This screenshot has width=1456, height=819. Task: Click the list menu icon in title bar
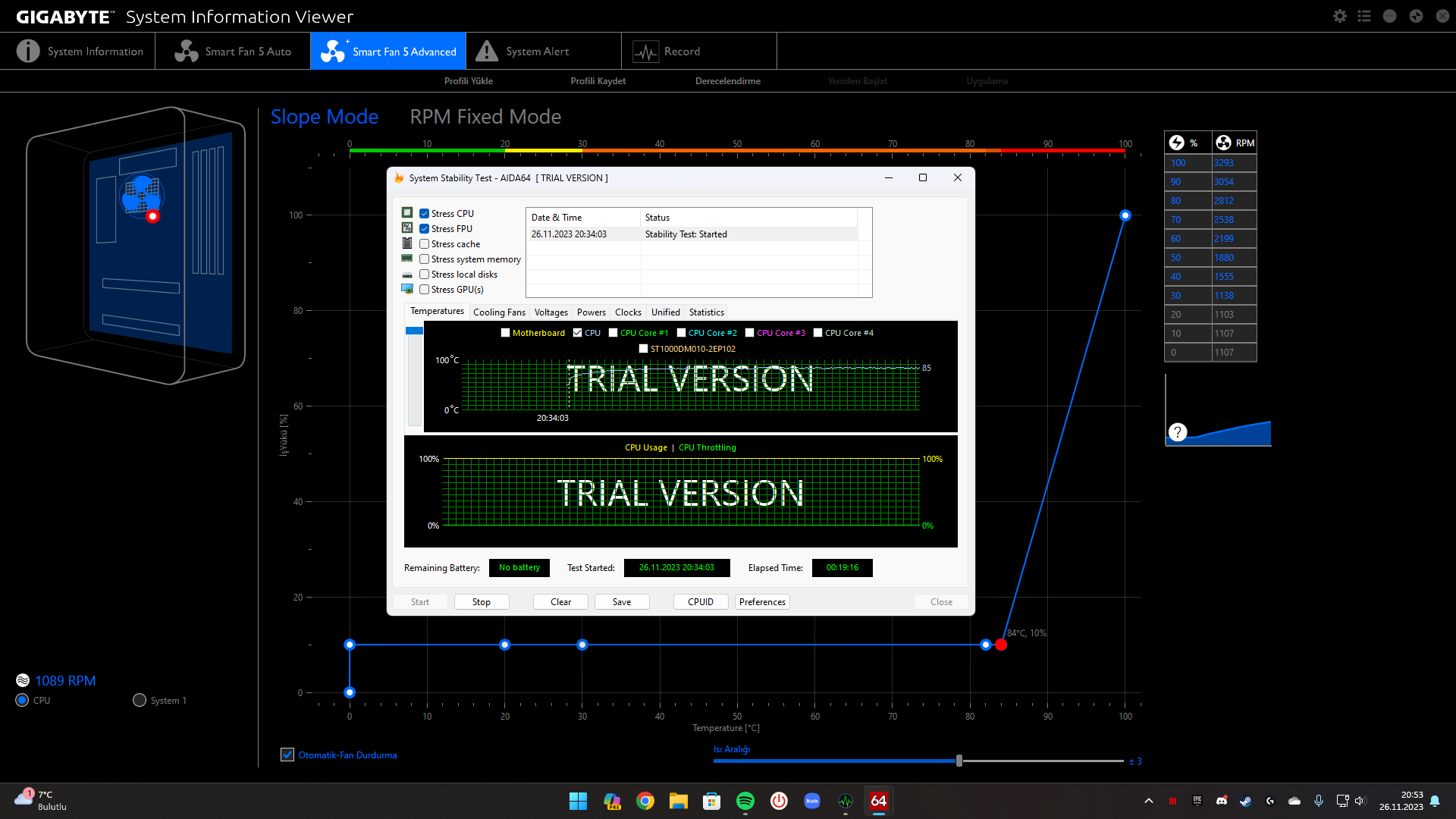click(1364, 16)
